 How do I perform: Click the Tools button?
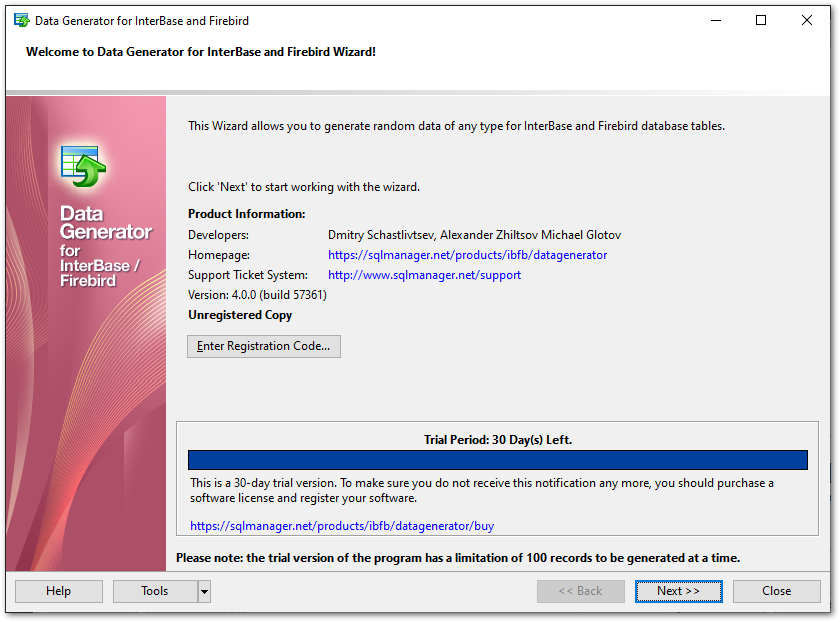click(155, 591)
